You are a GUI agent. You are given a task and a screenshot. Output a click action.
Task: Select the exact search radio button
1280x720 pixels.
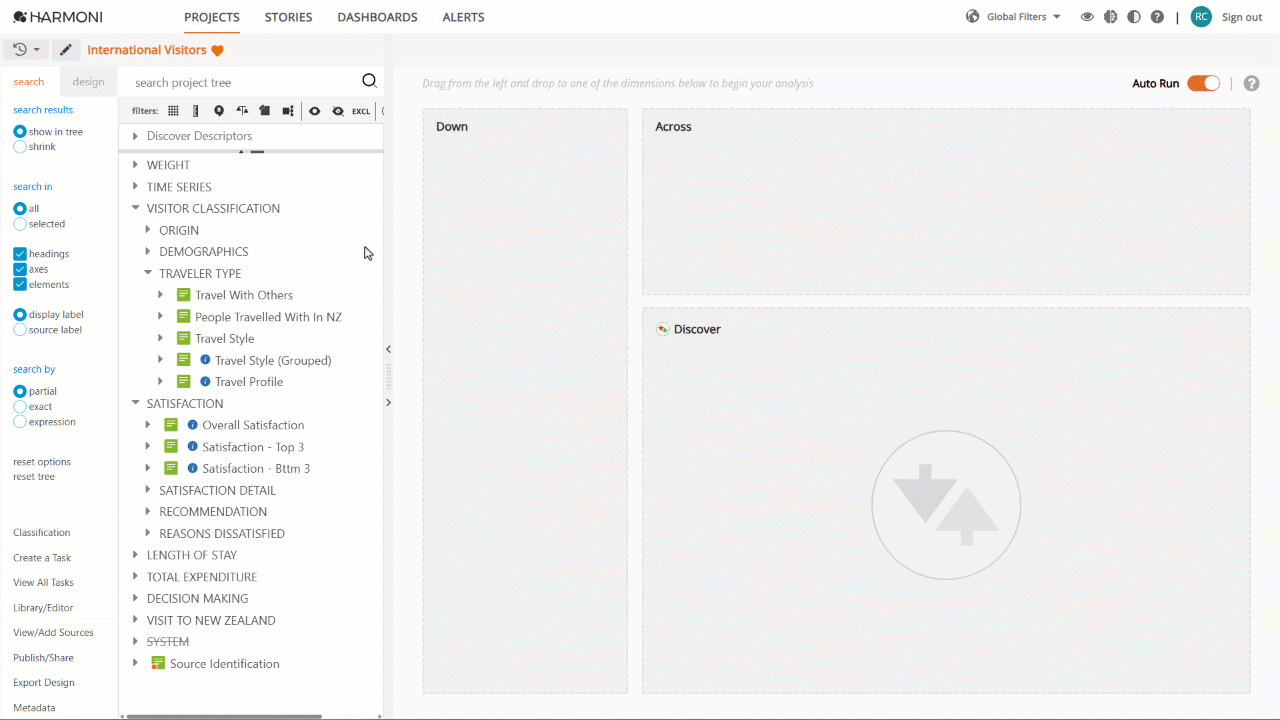(x=20, y=407)
